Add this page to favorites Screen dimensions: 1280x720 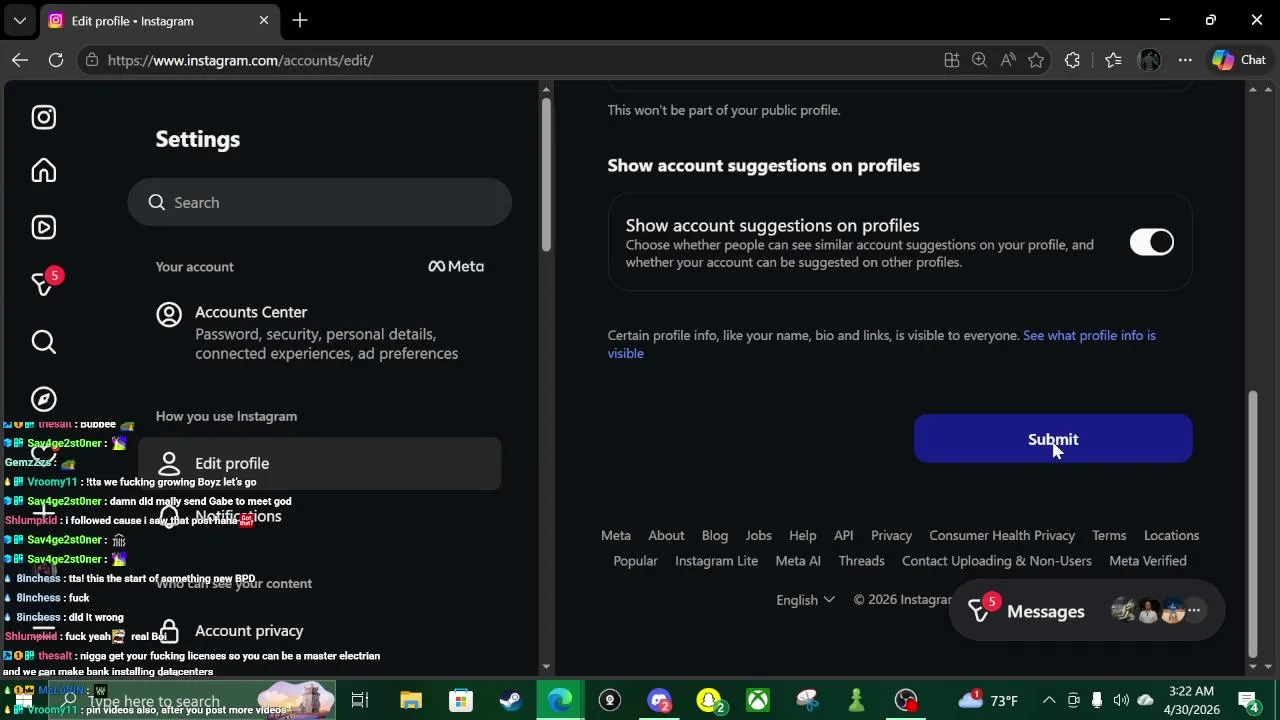click(x=1036, y=60)
